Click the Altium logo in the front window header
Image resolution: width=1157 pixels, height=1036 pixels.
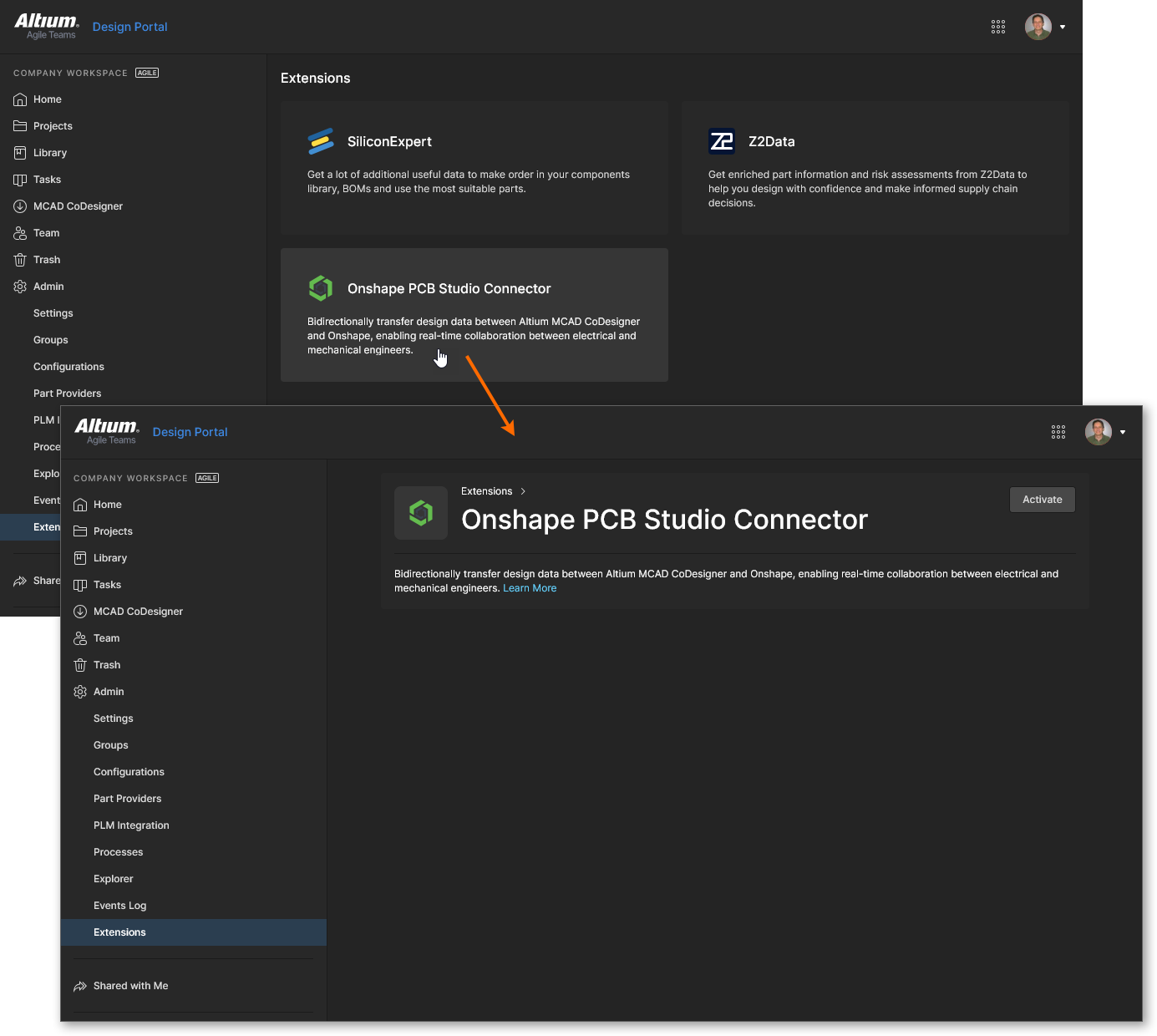(108, 430)
